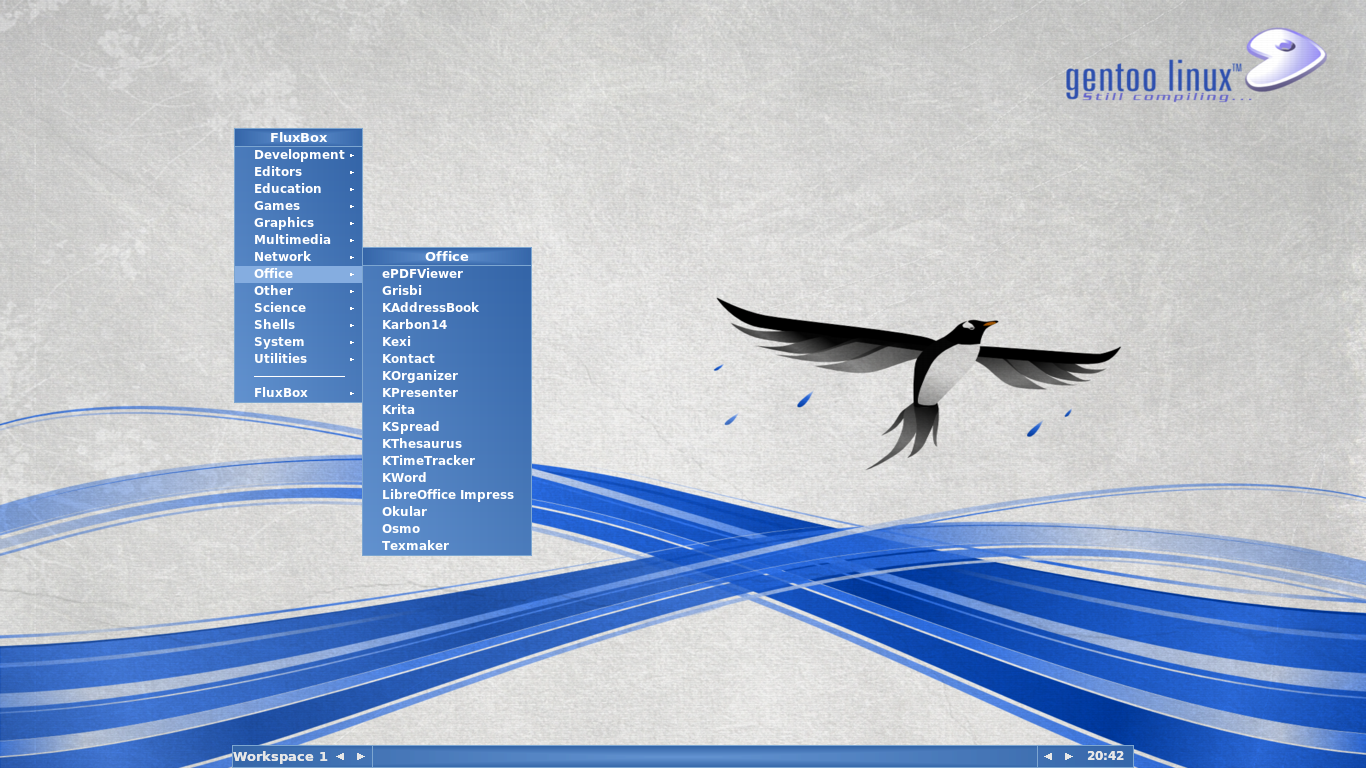Open the Graphics submenu

coord(298,223)
